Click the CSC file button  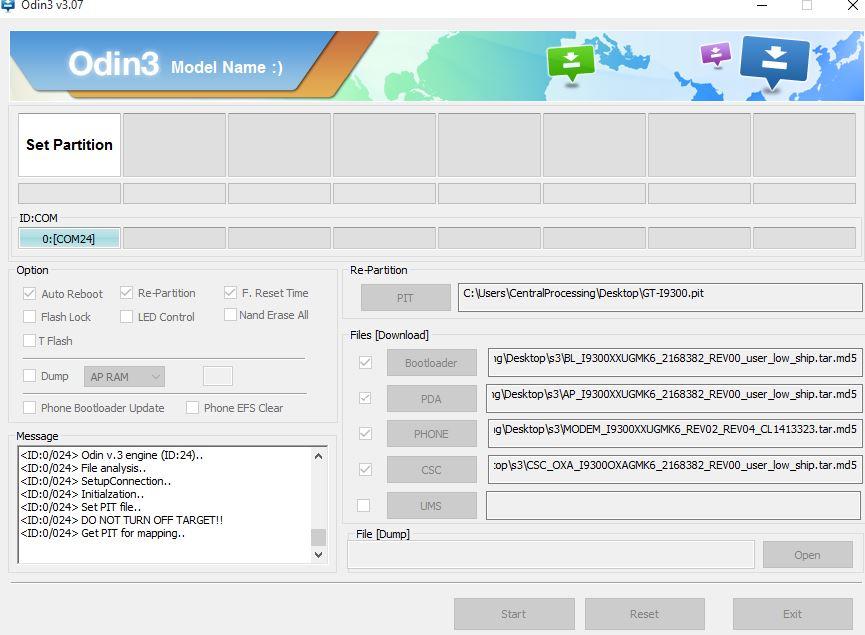(431, 469)
